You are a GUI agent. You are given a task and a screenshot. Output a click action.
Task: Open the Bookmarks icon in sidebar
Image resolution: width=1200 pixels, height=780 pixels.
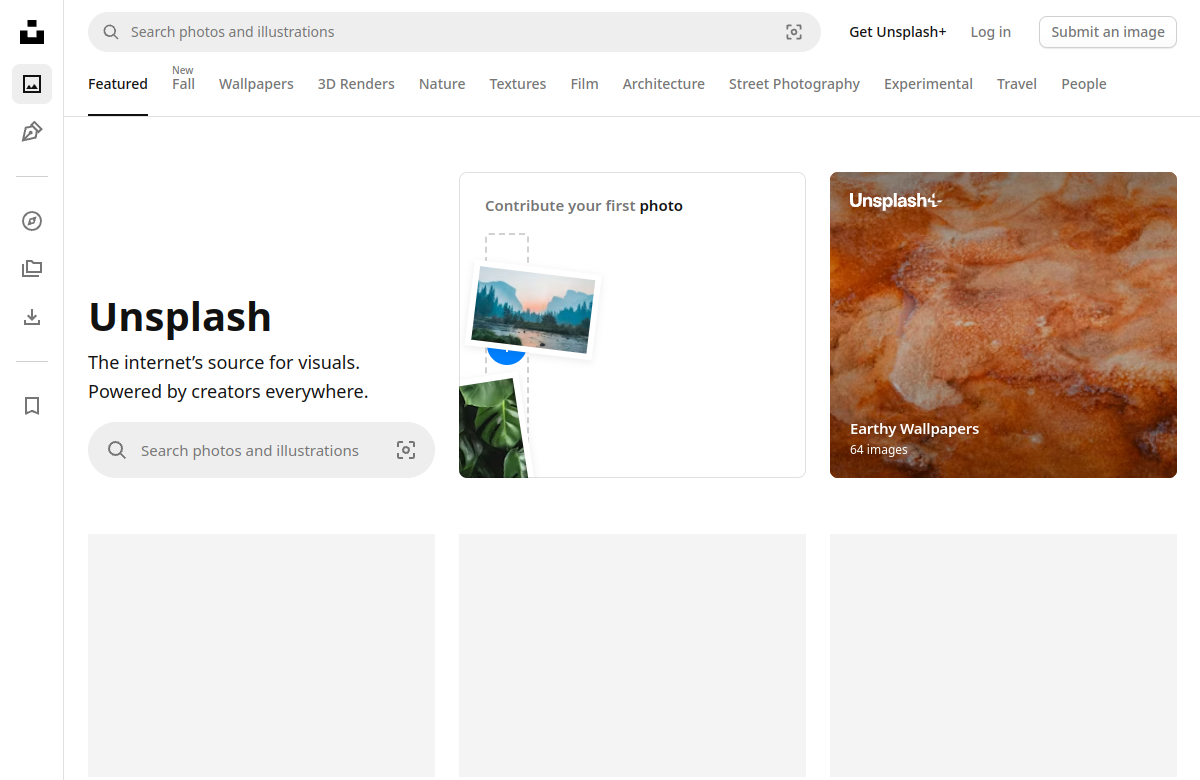pos(32,406)
